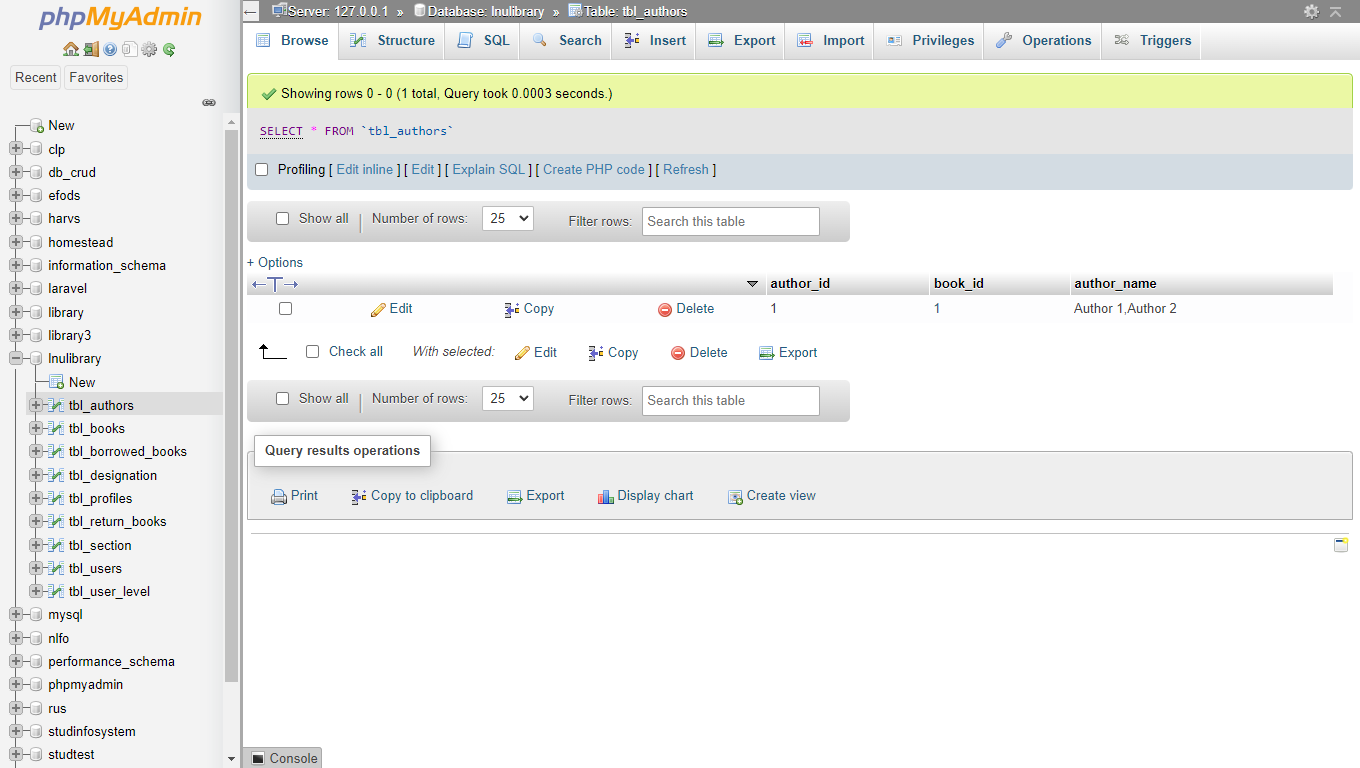The image size is (1360, 768).
Task: Open the Search tab
Action: [566, 41]
